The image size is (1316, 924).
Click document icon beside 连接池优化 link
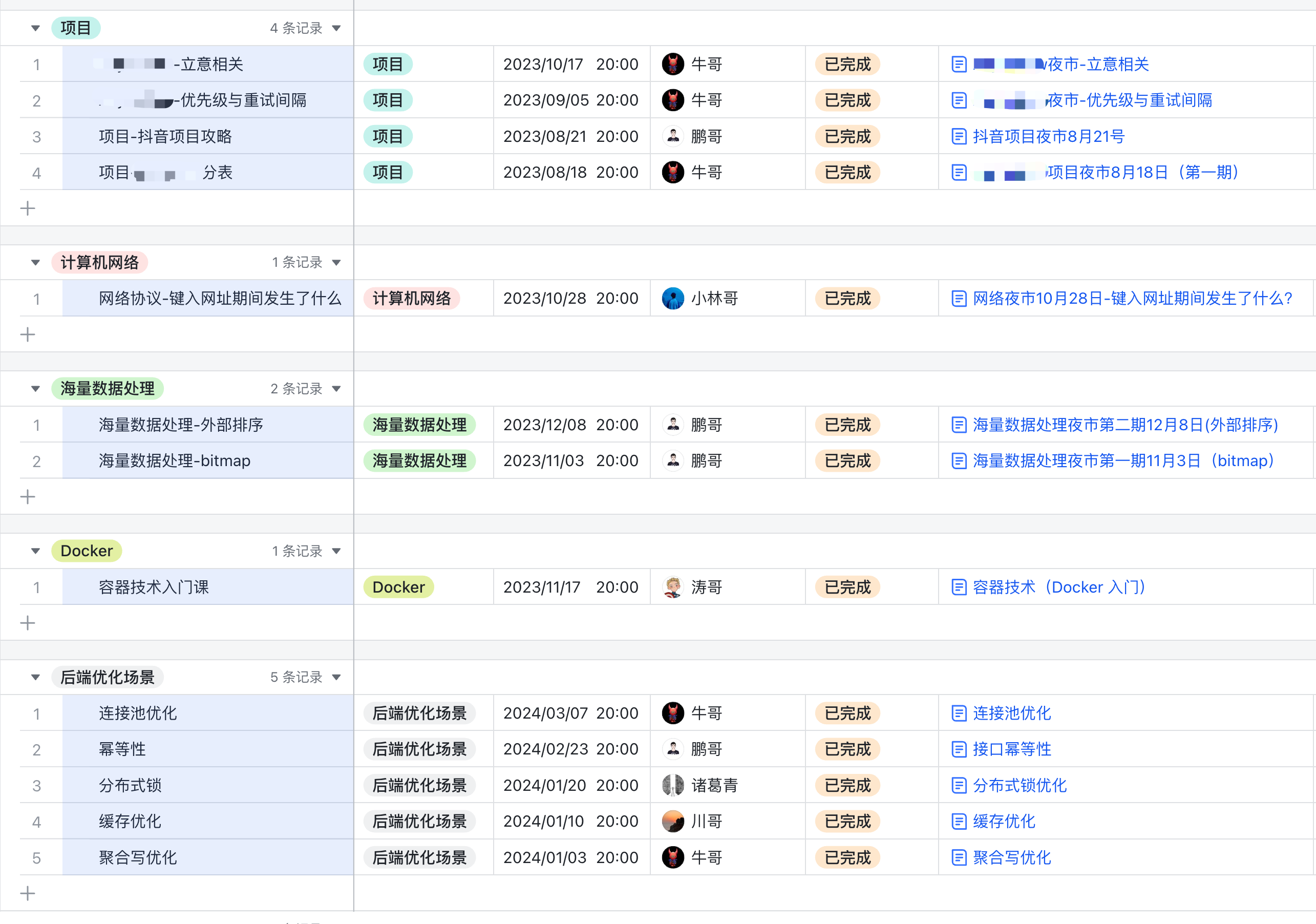(x=959, y=713)
